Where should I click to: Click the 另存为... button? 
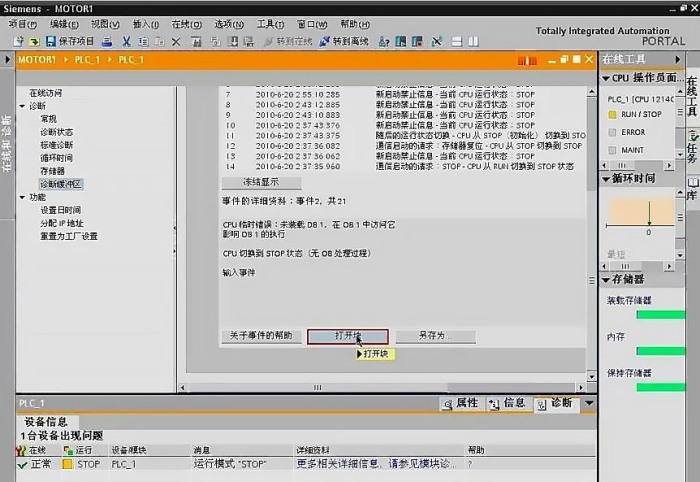pos(435,336)
